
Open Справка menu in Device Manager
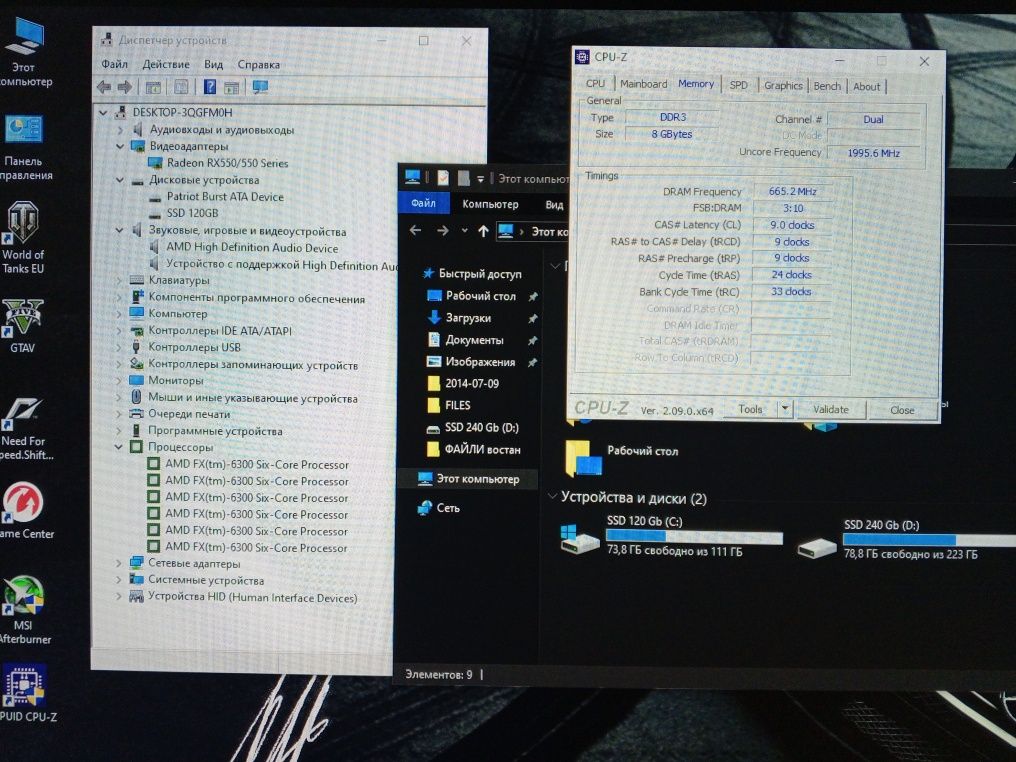(x=259, y=64)
